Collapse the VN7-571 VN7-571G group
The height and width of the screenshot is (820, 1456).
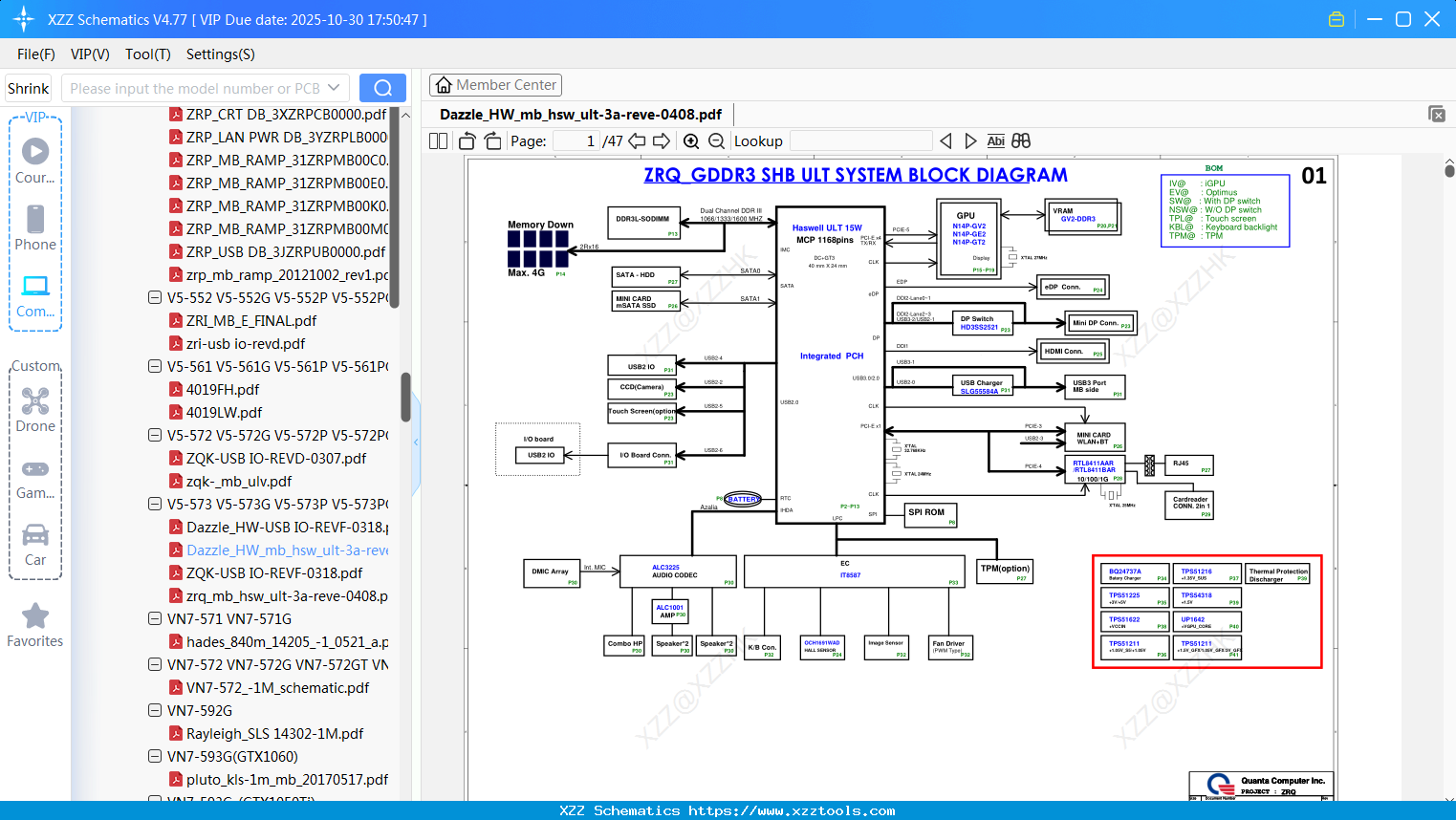click(x=155, y=618)
